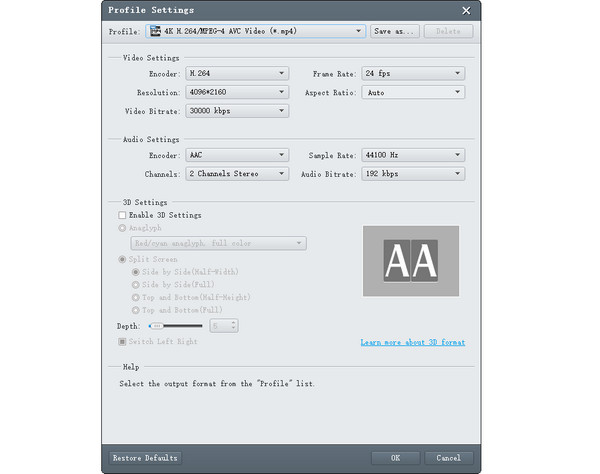Adjust the Depth slider handle

click(x=156, y=326)
